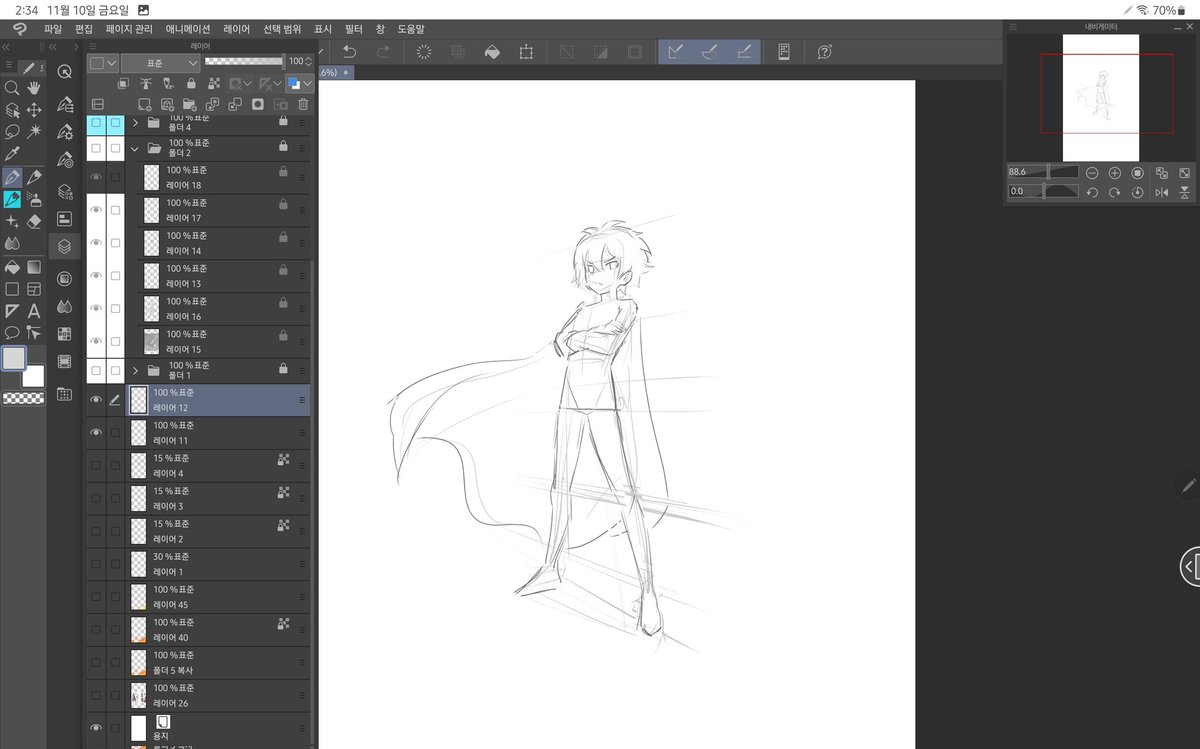Collapse the 폴더 2 folder
Viewport: 1200px width, 749px height.
(135, 148)
